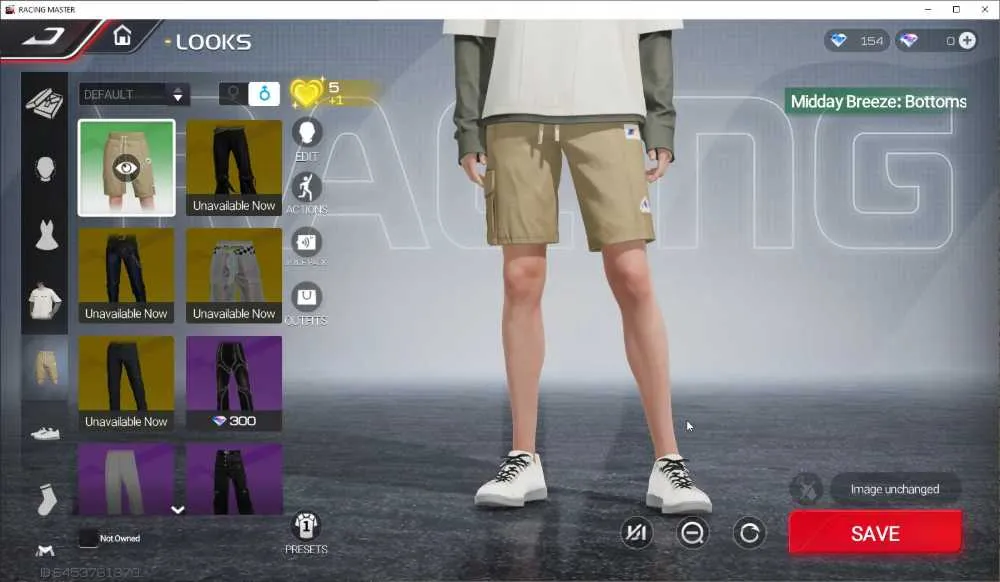Viewport: 1000px width, 582px height.
Task: Select the socks category in sidebar
Action: click(47, 499)
